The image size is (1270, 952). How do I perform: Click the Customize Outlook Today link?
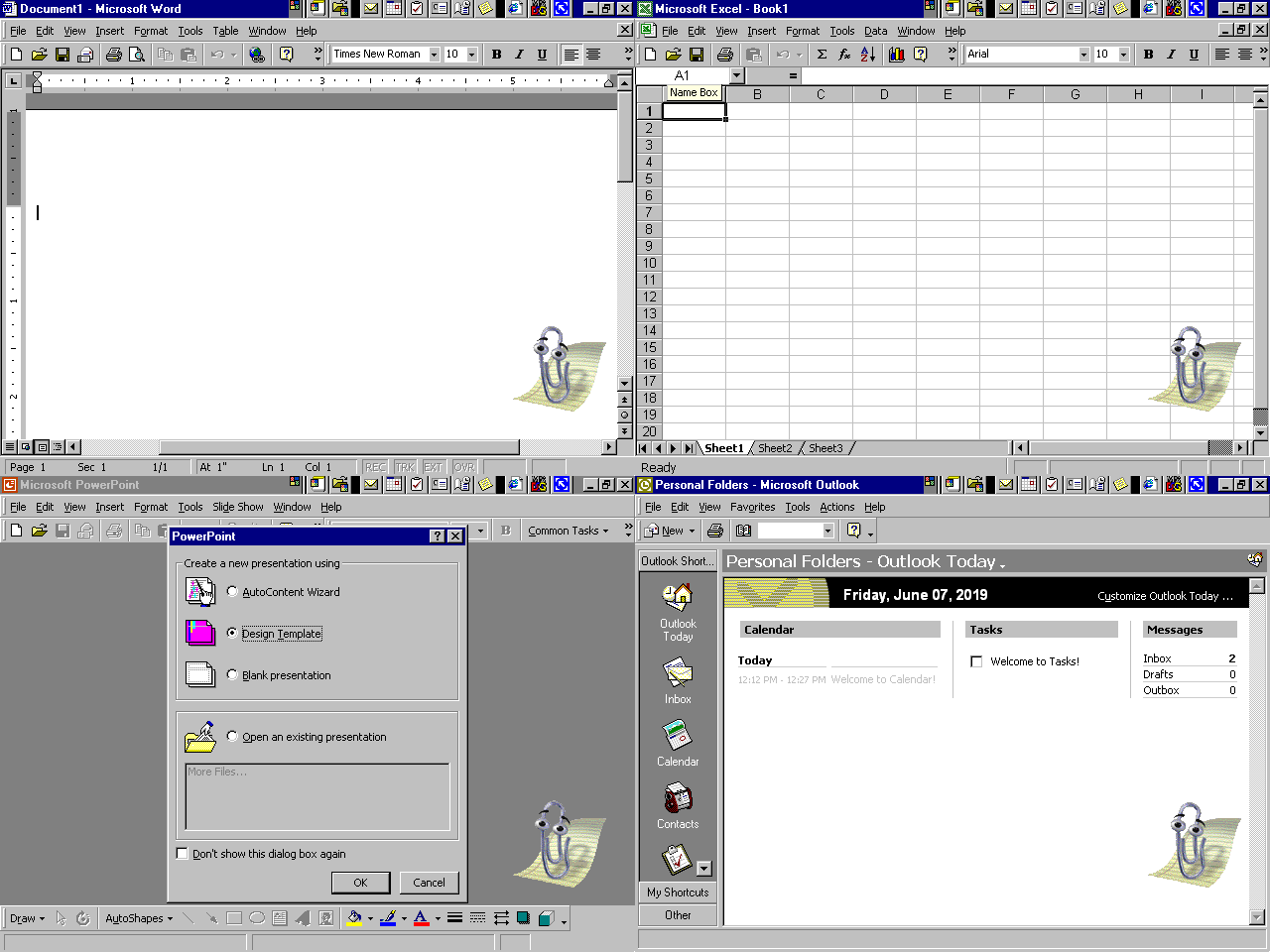tap(1166, 596)
